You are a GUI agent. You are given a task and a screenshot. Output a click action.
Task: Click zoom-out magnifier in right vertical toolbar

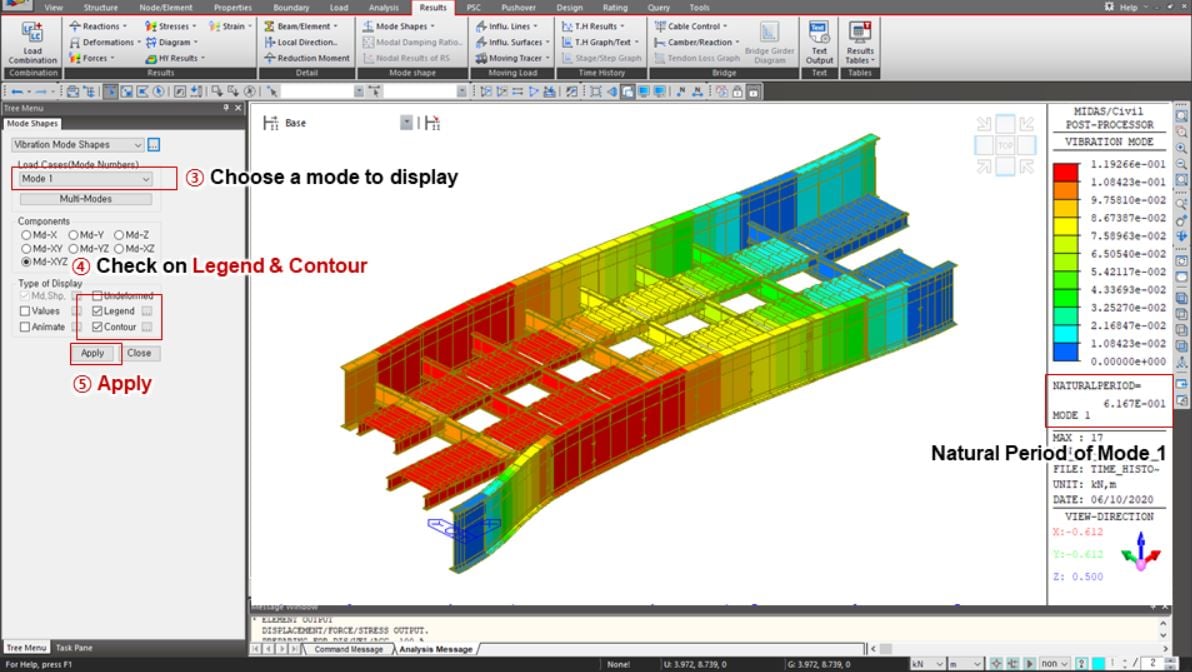click(1181, 164)
